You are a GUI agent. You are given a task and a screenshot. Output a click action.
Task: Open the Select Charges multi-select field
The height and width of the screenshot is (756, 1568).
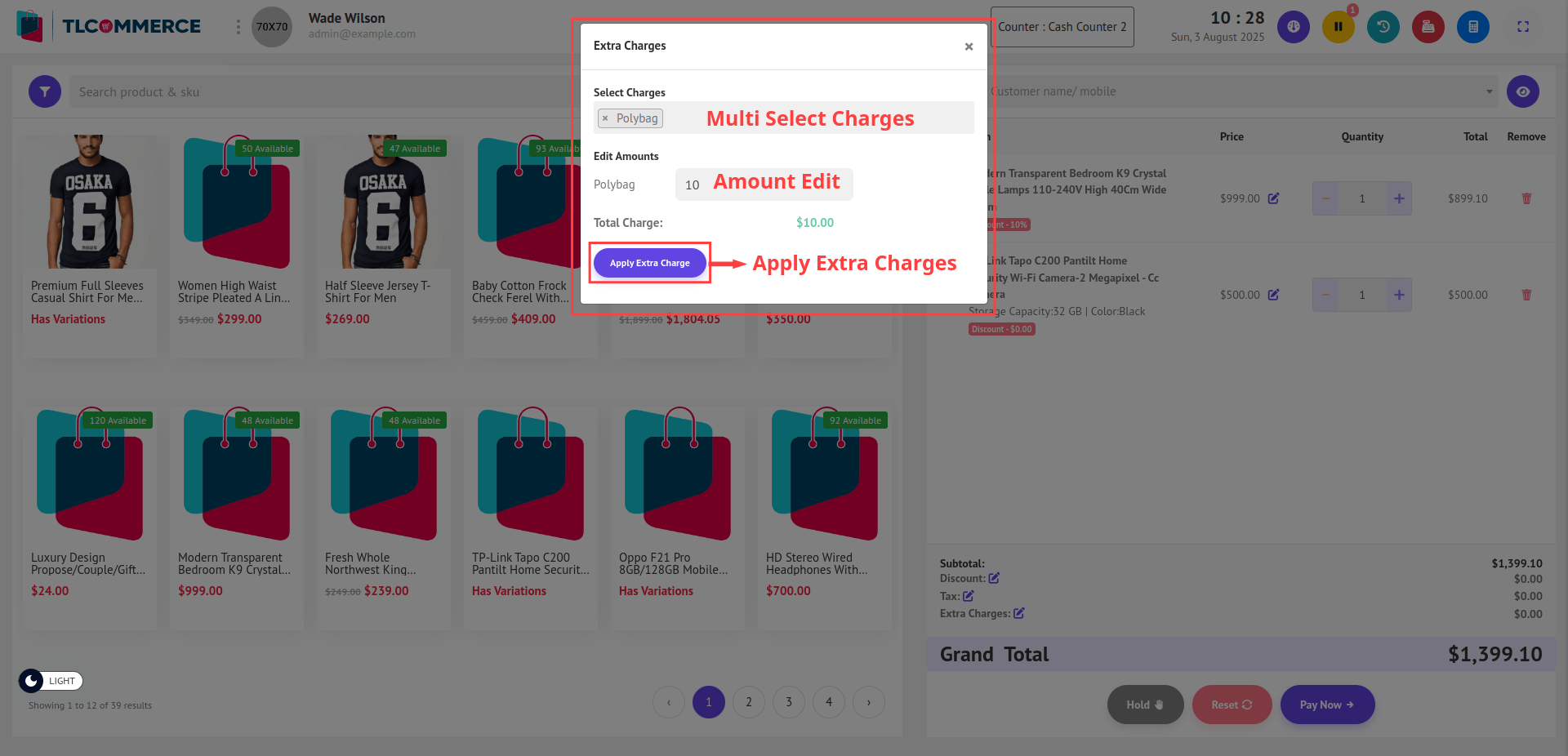(x=817, y=118)
